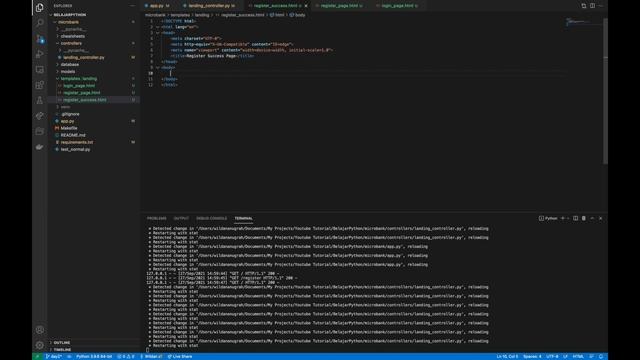Split the terminal panel

pyautogui.click(x=576, y=218)
